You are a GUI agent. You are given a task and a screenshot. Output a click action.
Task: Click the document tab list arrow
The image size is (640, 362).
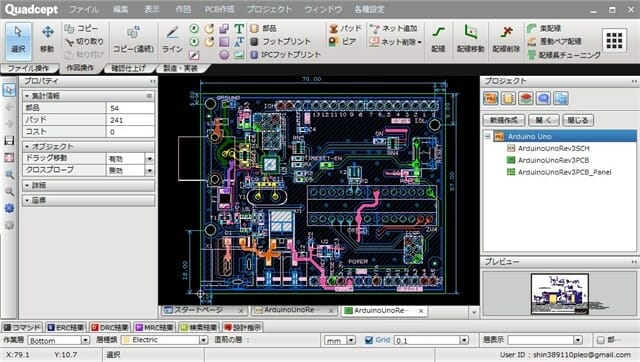click(x=473, y=313)
